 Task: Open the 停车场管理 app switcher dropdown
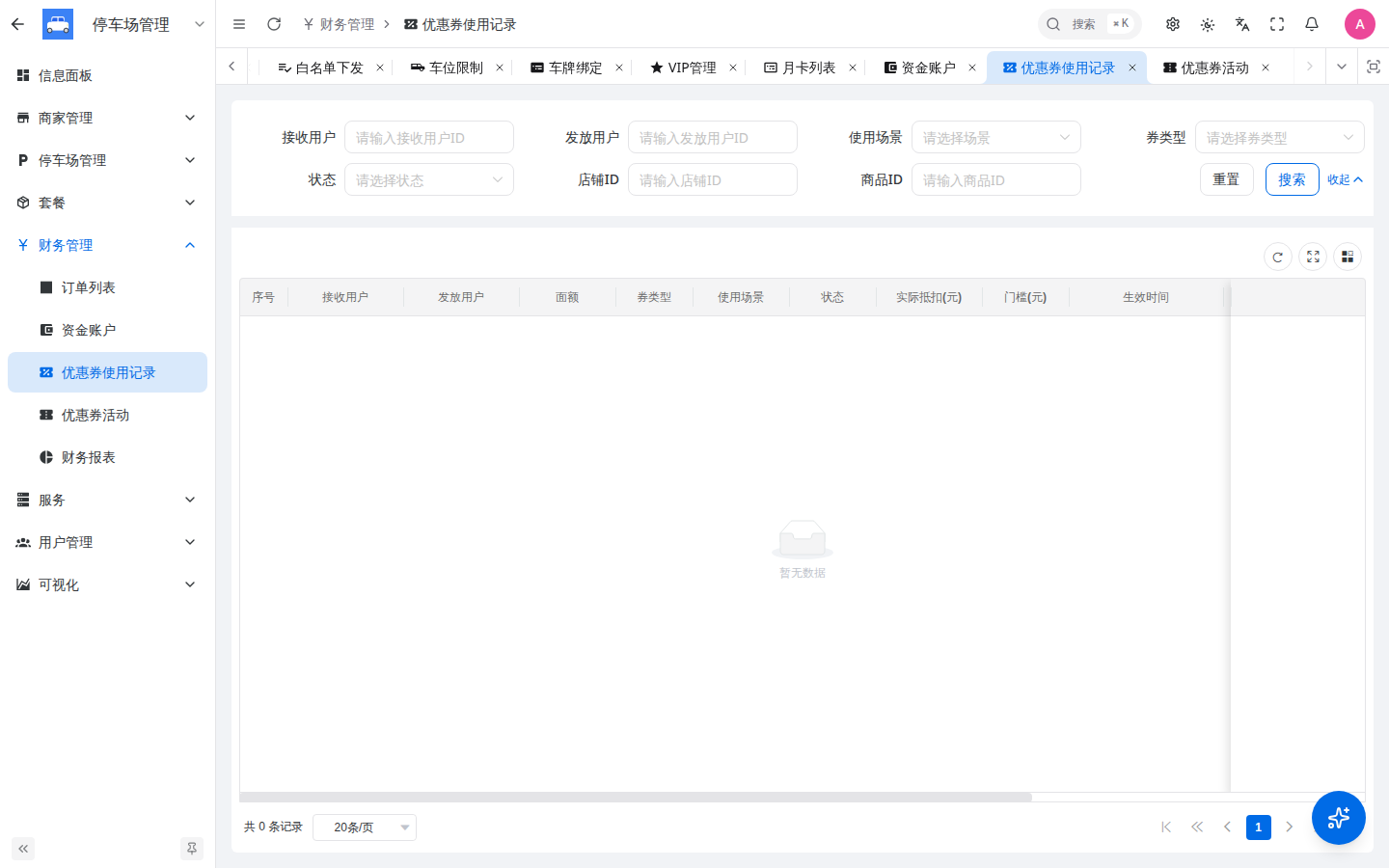(x=200, y=24)
